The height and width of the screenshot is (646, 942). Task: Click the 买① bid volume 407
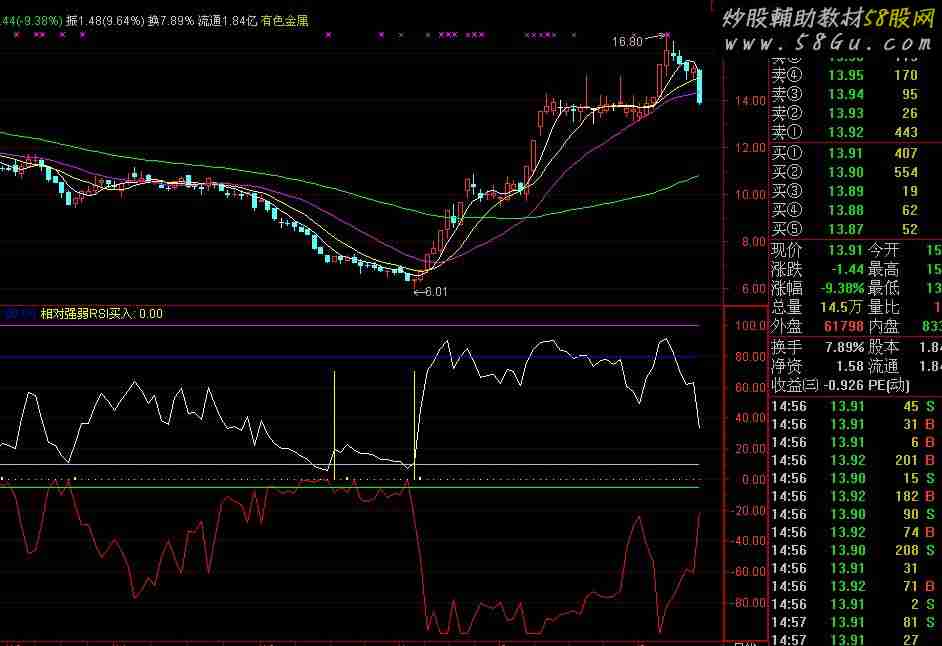tap(906, 154)
